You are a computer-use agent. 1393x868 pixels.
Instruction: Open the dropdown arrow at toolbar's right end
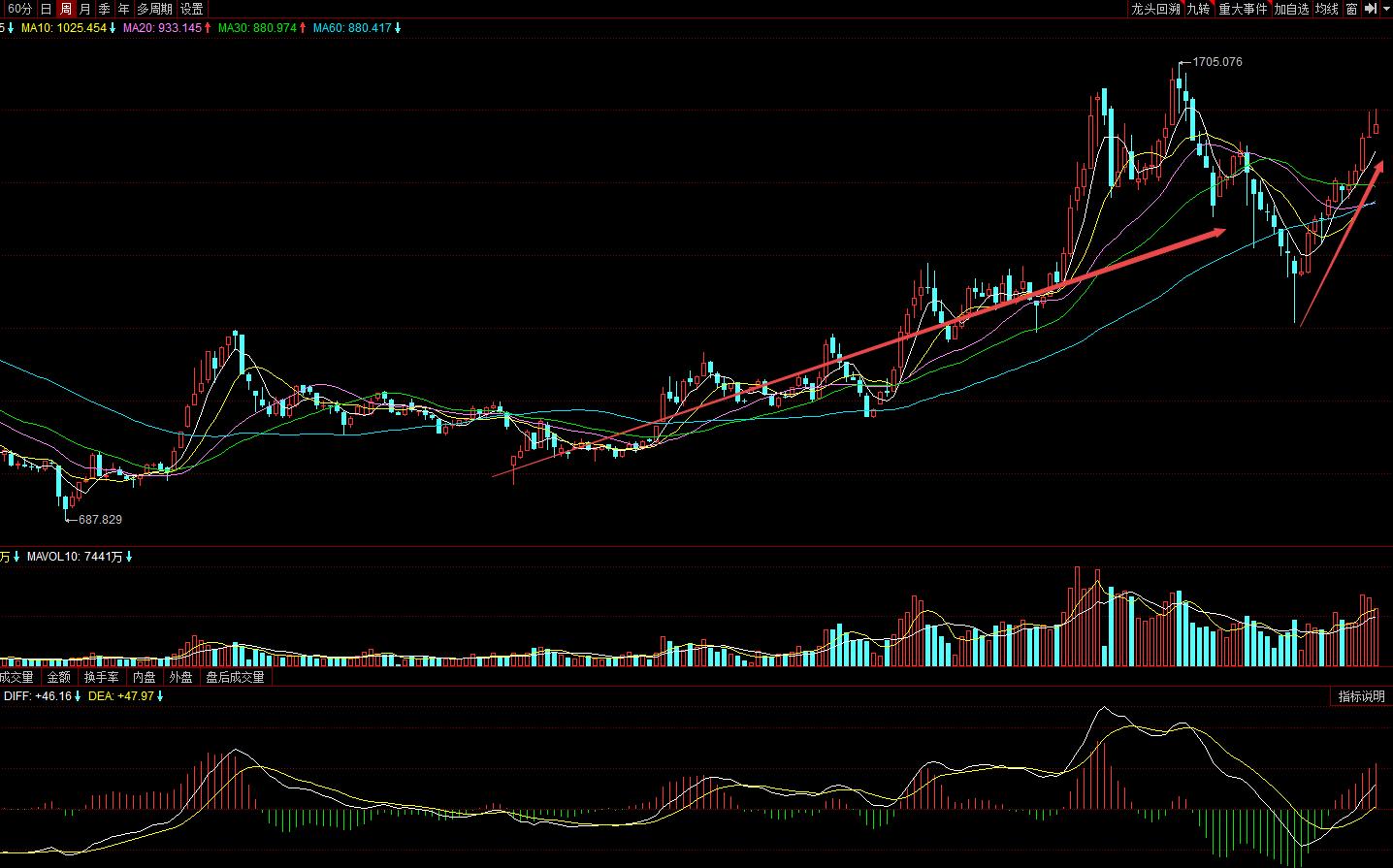[x=1386, y=9]
